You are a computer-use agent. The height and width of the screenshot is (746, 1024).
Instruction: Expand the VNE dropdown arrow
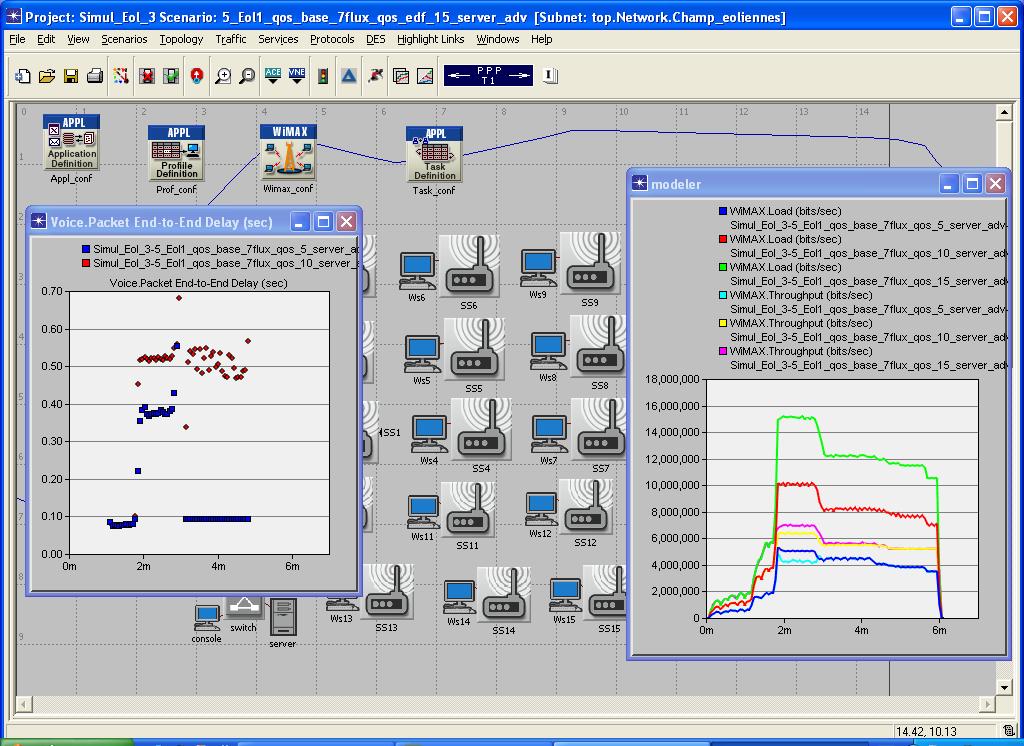[x=295, y=84]
